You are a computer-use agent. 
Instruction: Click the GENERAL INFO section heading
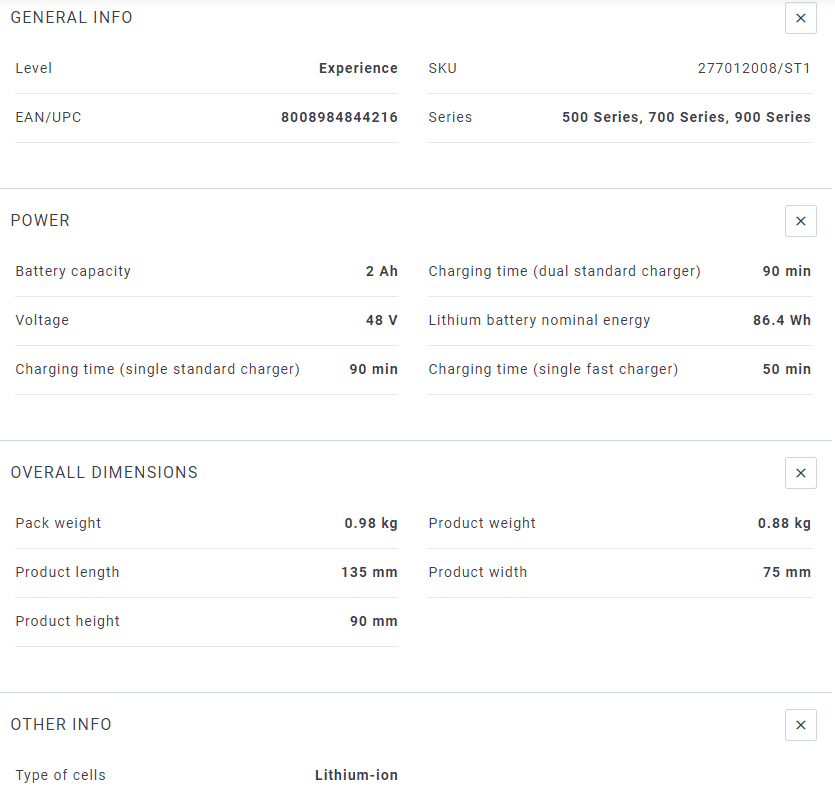click(71, 18)
